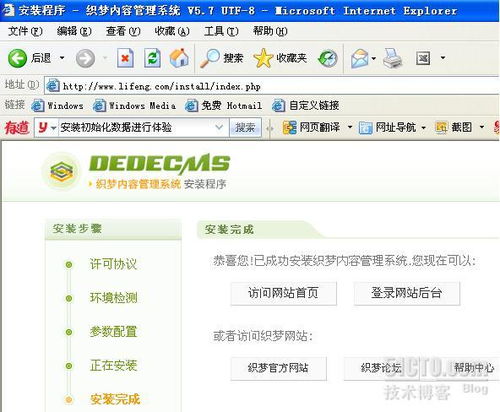
Task: Open Windows link in Links bar
Action: tap(57, 106)
